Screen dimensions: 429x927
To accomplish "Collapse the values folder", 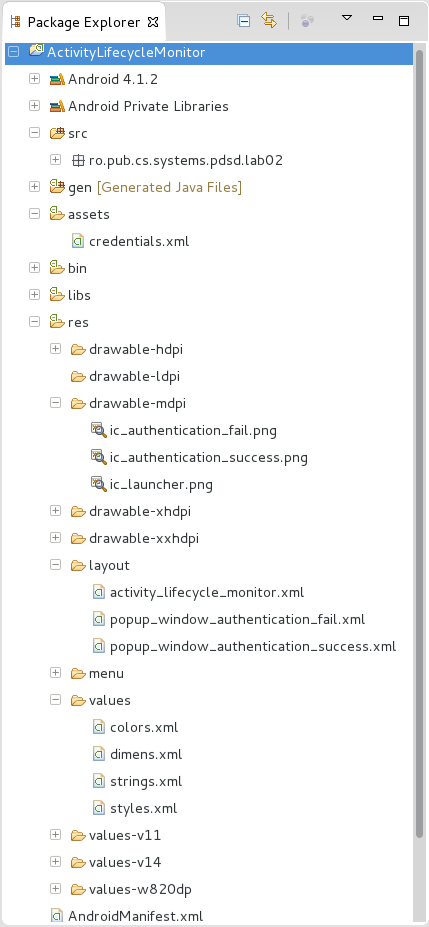I will (x=56, y=700).
